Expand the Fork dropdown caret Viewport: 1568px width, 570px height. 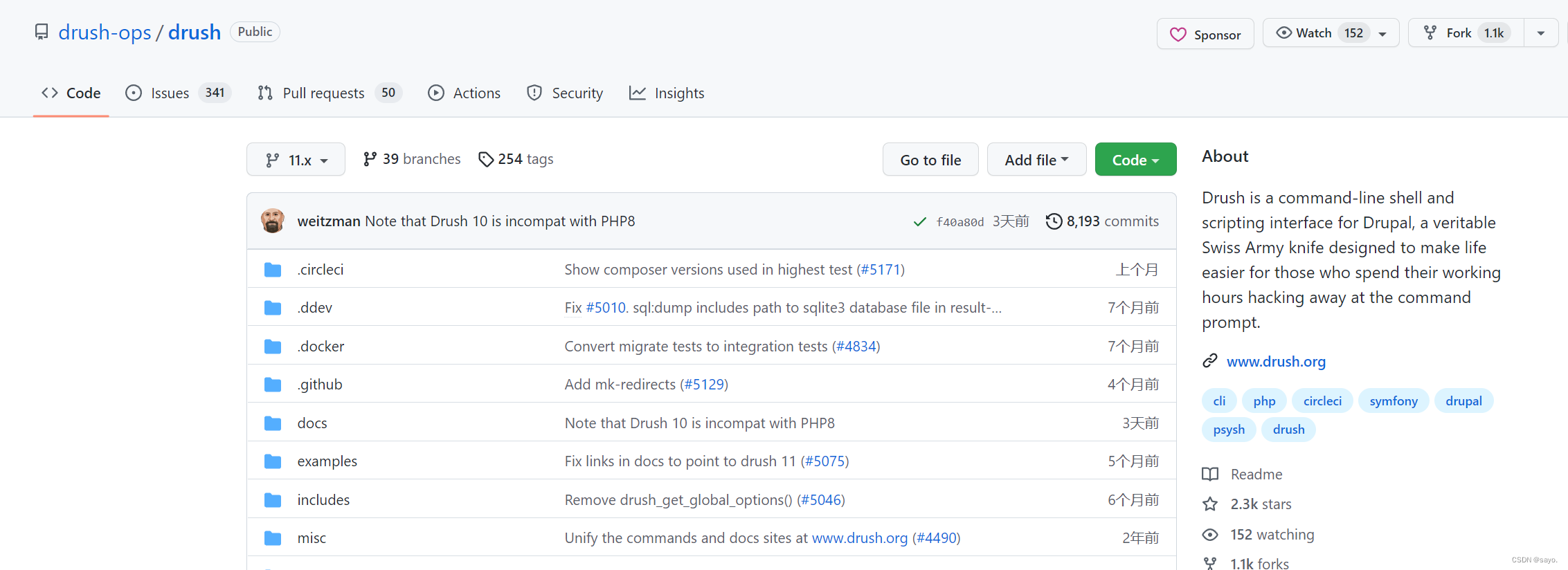[1541, 33]
